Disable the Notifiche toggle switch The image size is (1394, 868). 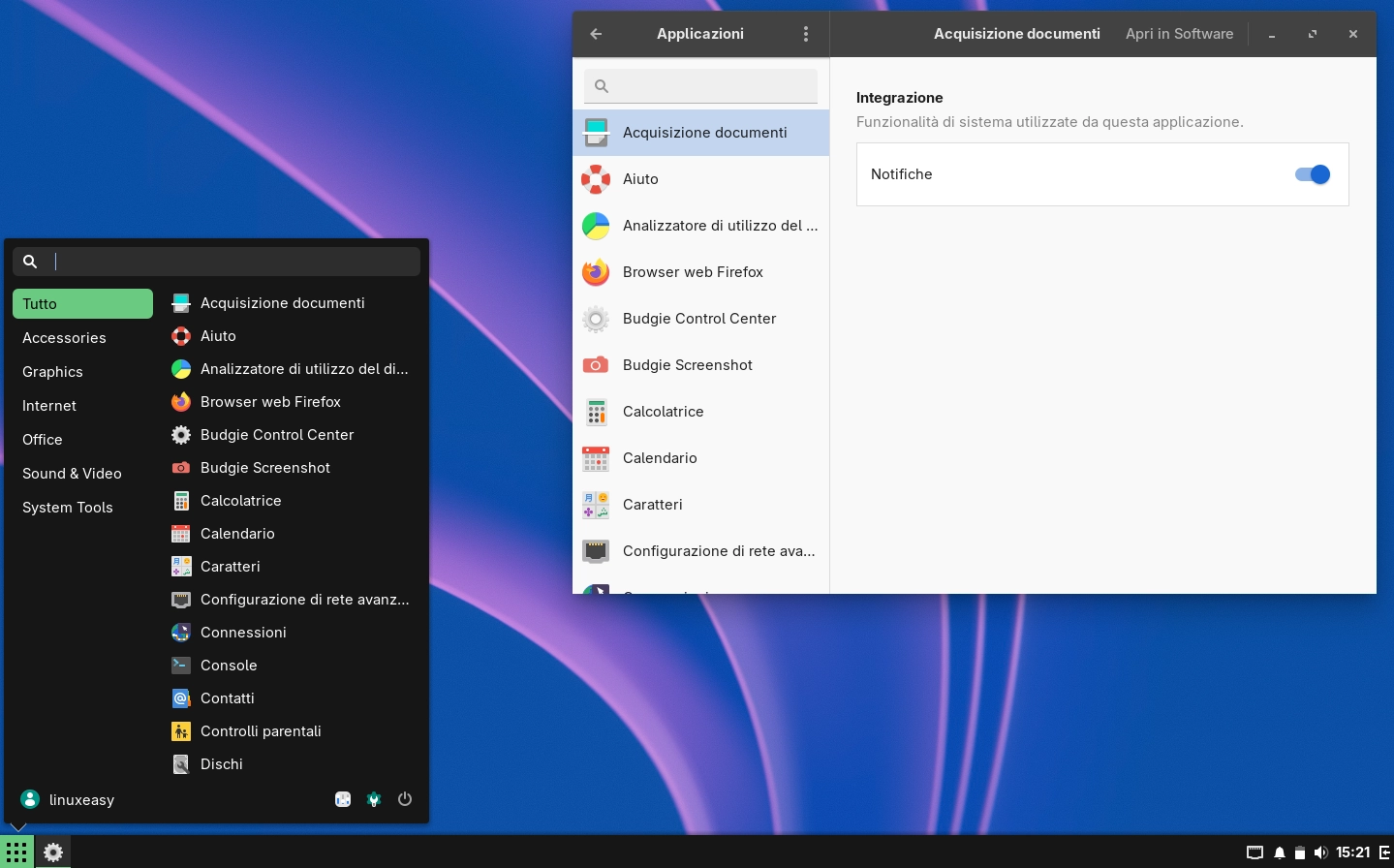[x=1313, y=174]
